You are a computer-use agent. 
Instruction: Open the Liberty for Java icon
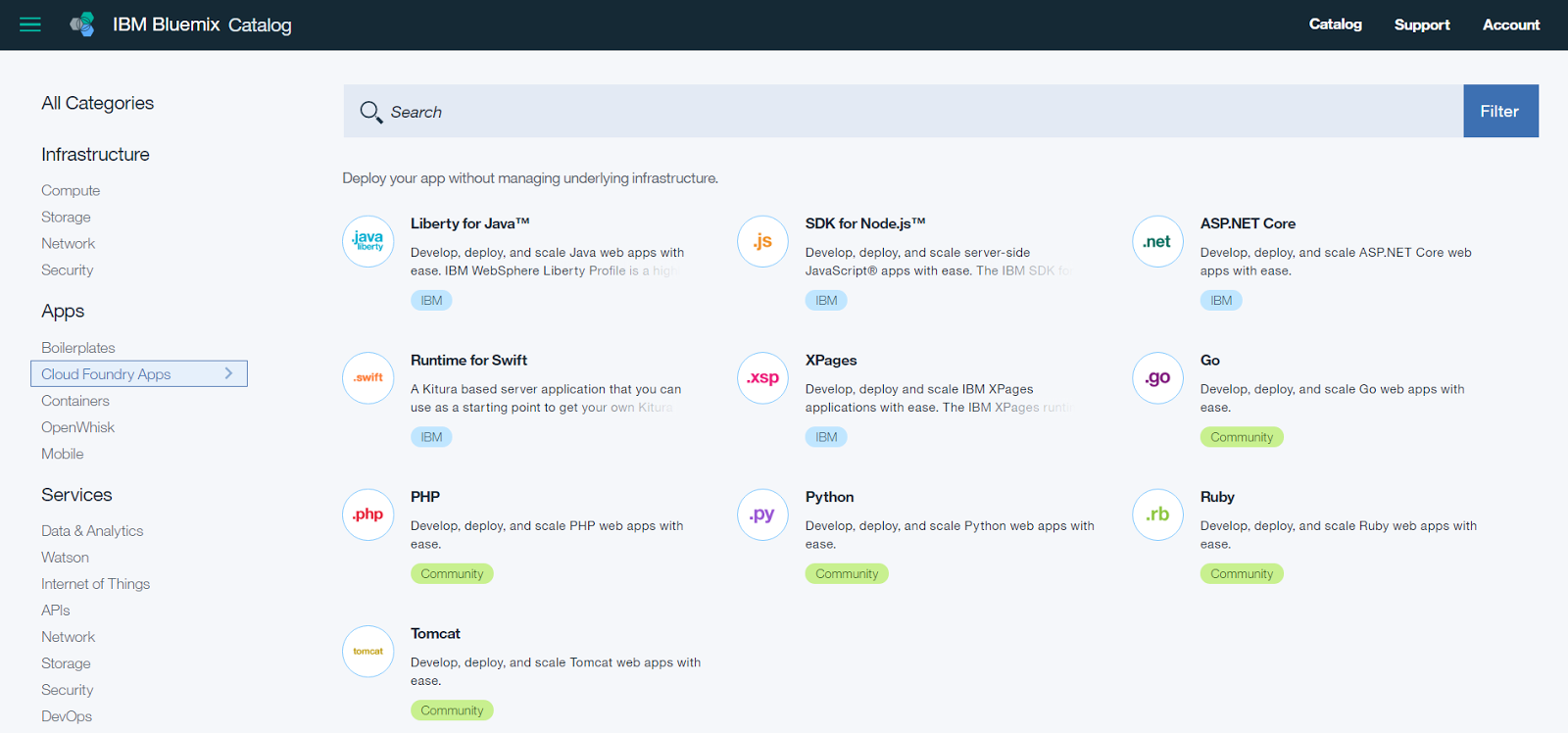point(368,241)
